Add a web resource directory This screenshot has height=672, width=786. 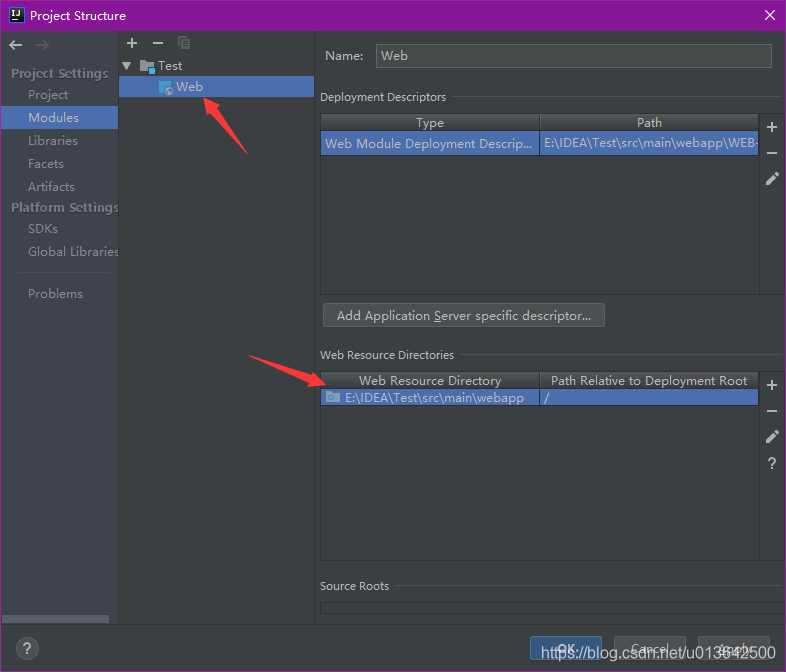coord(772,385)
